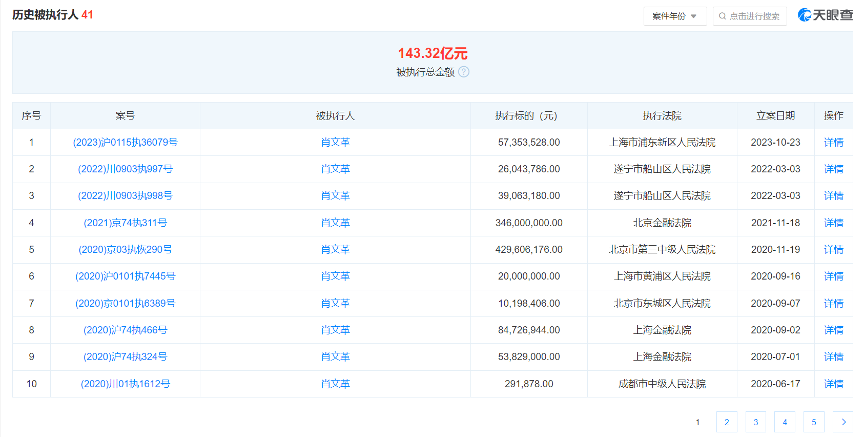Open case (2020)沪74执324号
Screen dimensions: 864x437
pyautogui.click(x=125, y=357)
